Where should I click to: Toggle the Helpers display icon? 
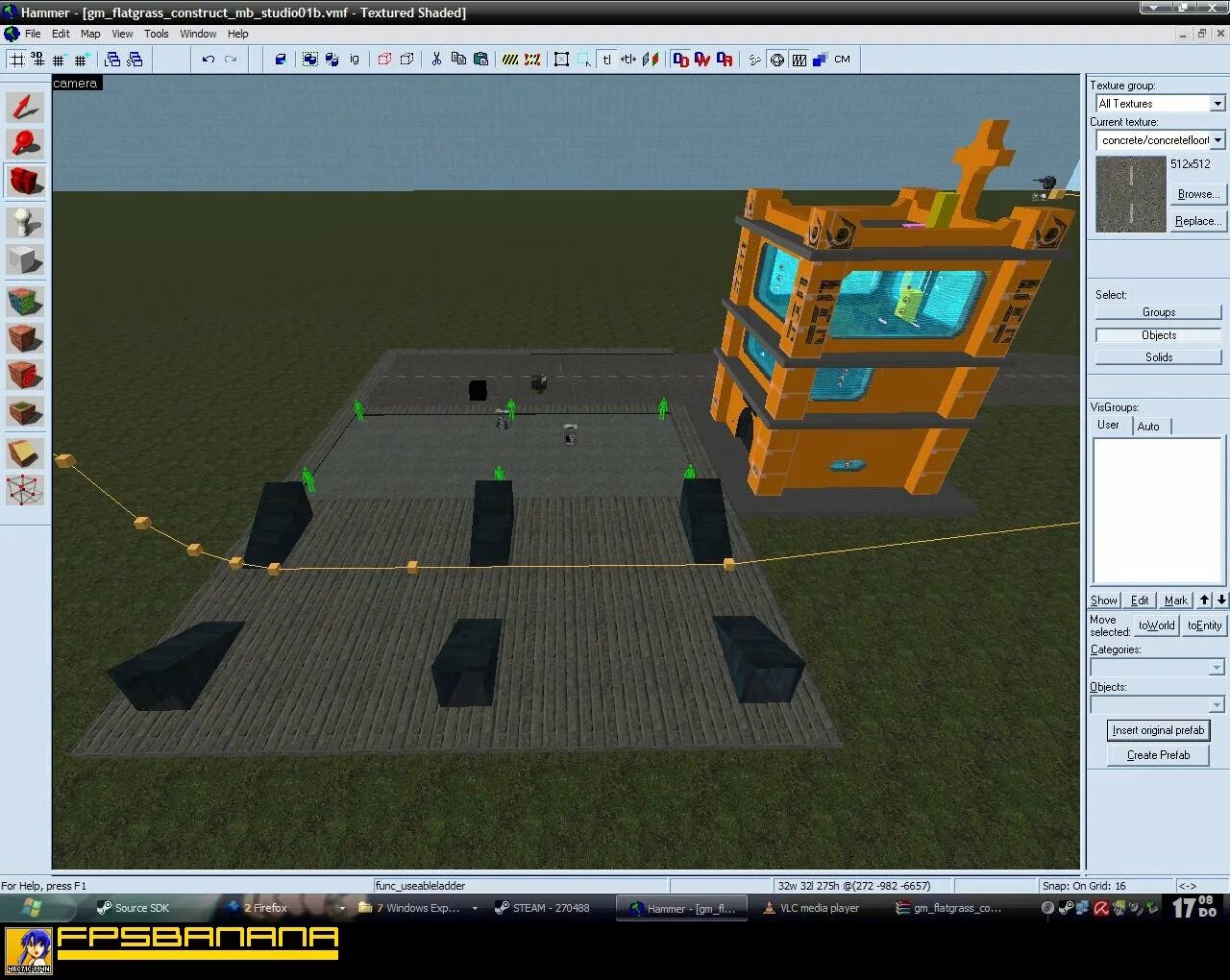pyautogui.click(x=777, y=60)
